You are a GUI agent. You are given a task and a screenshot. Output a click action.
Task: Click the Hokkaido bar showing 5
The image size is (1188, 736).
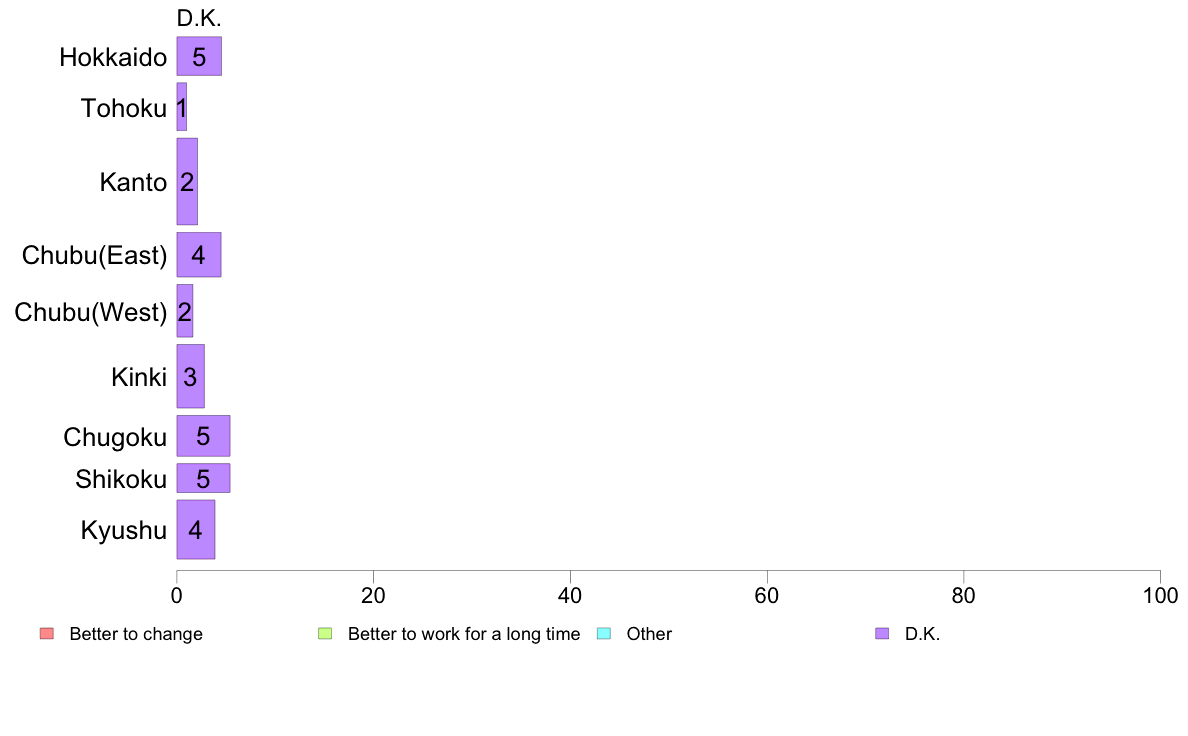pos(199,56)
